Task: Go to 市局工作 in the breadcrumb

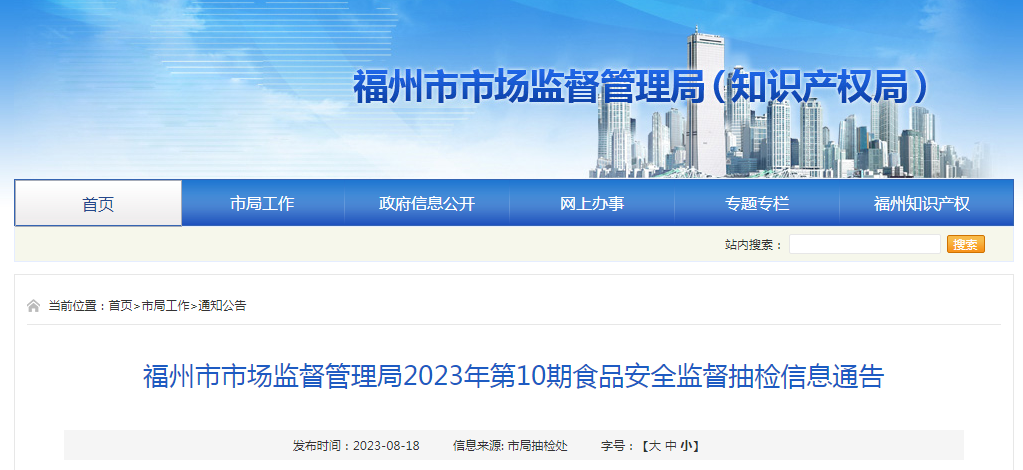Action: pos(165,306)
